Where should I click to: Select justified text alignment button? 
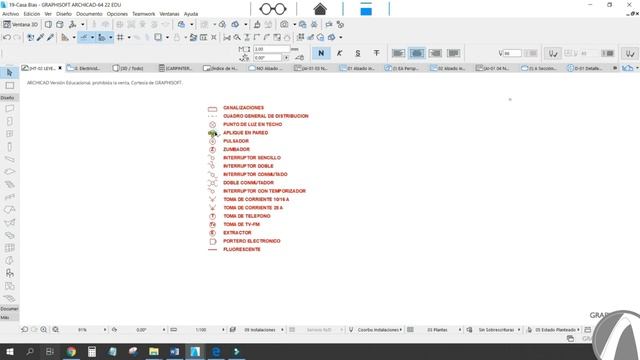click(453, 53)
